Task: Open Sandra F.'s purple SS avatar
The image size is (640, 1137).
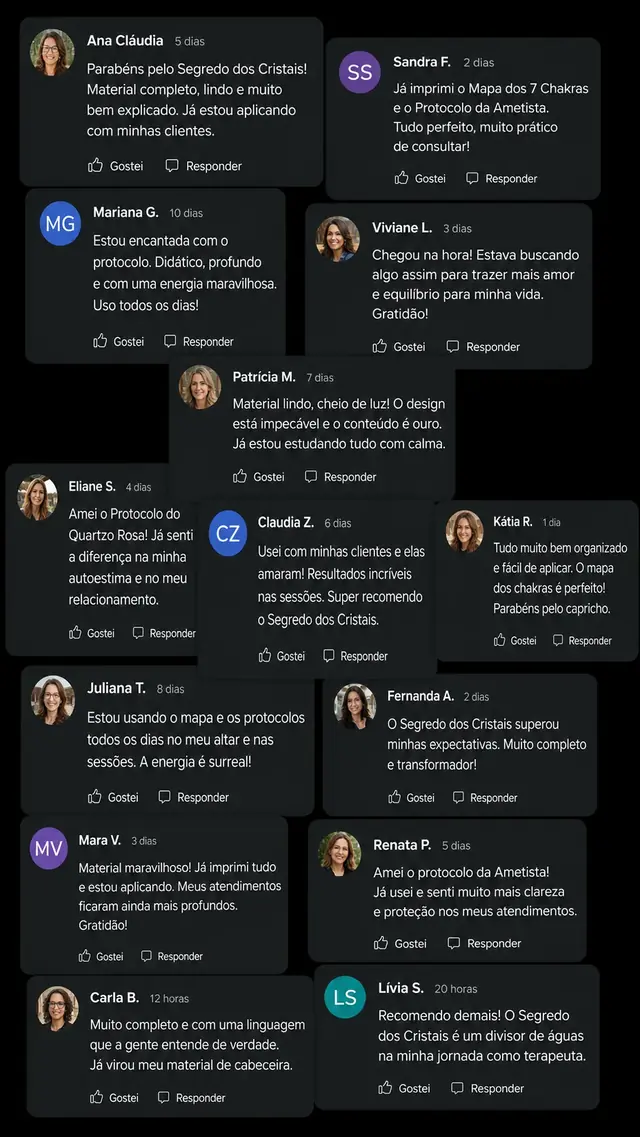Action: [x=360, y=72]
